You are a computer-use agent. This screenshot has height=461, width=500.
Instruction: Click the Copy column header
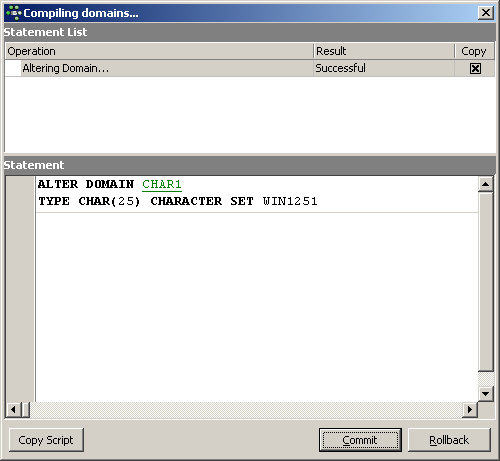pyautogui.click(x=474, y=51)
